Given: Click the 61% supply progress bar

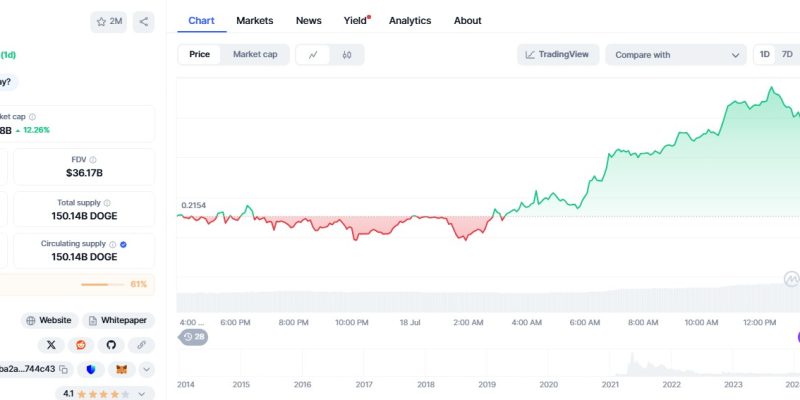Looking at the screenshot, I should 103,284.
